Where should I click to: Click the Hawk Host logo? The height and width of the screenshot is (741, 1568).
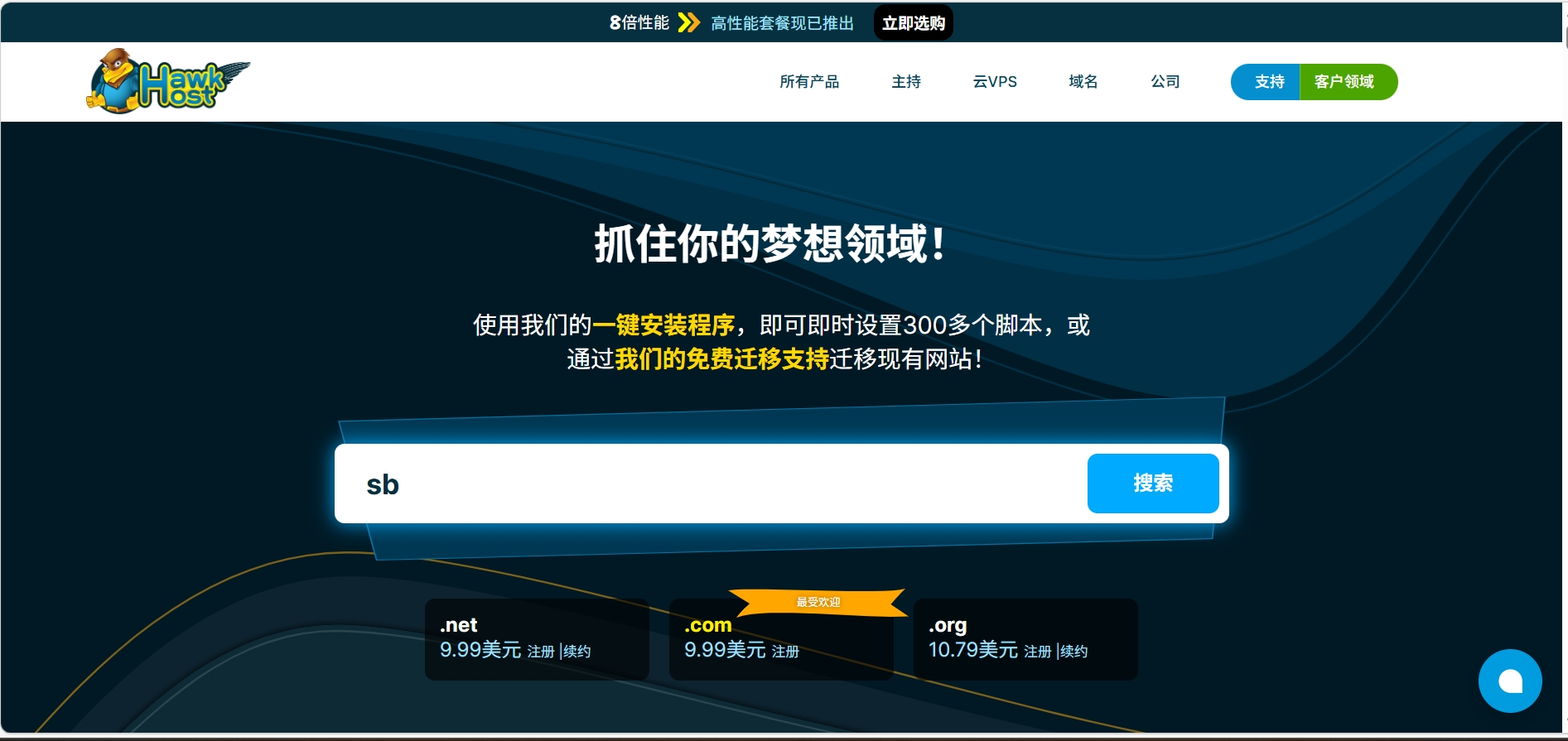click(168, 81)
